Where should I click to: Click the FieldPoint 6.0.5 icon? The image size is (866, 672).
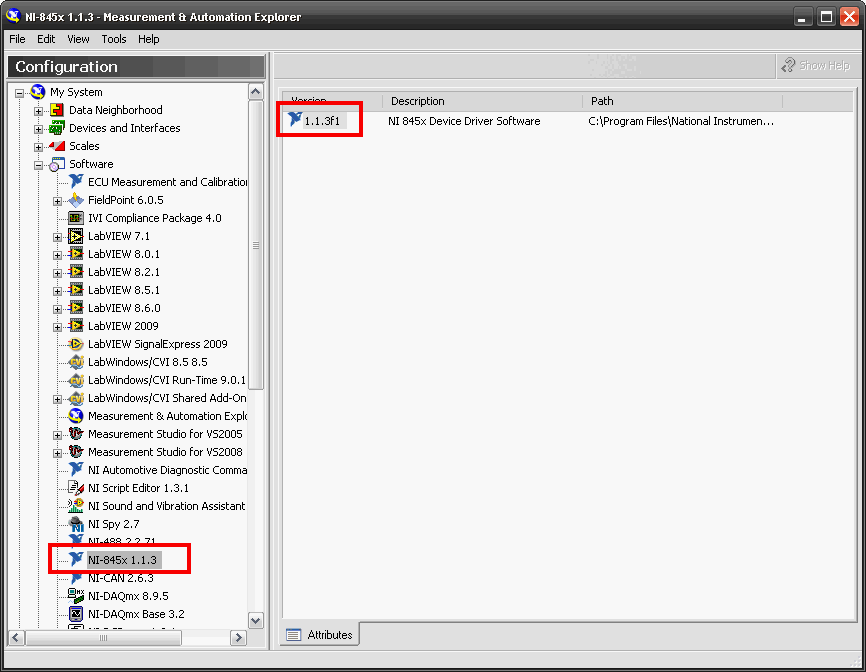[76, 200]
